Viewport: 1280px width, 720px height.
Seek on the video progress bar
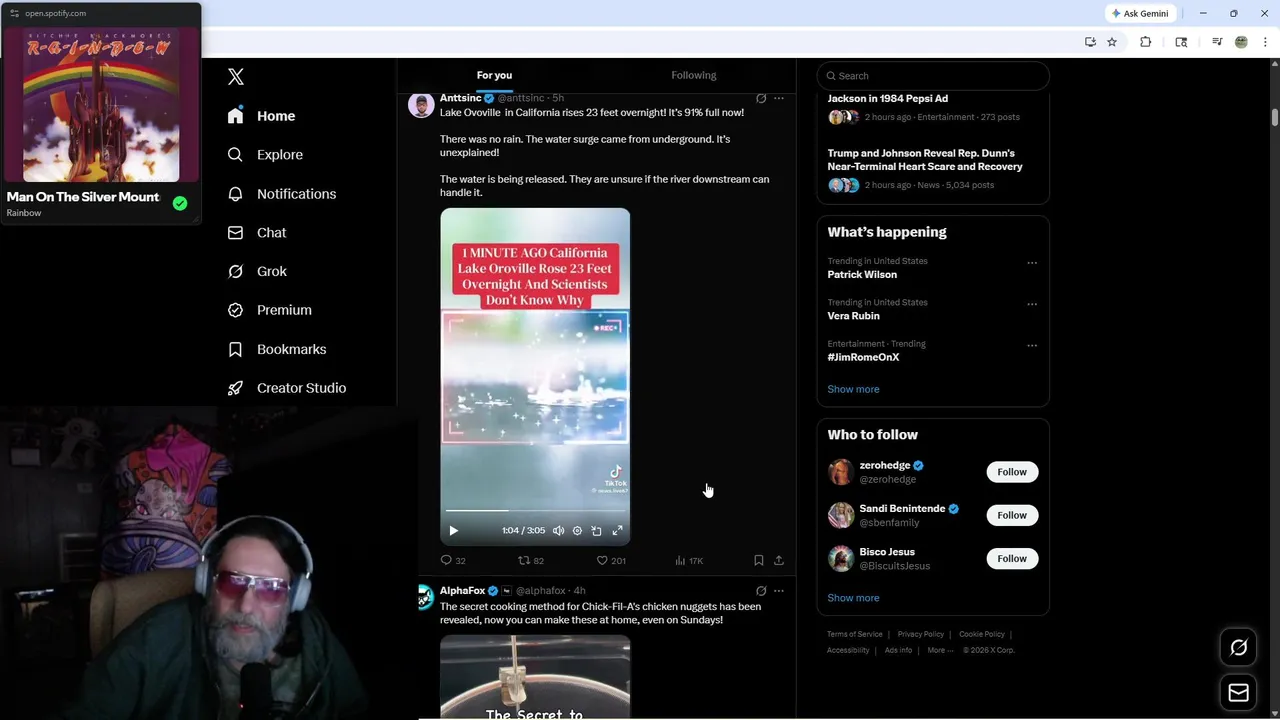click(x=535, y=511)
